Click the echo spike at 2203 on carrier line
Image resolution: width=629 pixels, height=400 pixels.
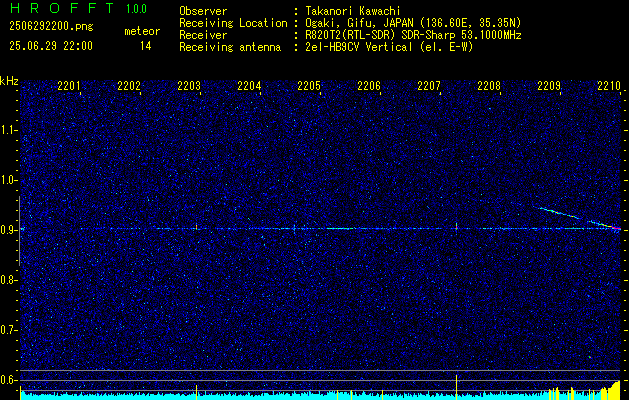197,227
